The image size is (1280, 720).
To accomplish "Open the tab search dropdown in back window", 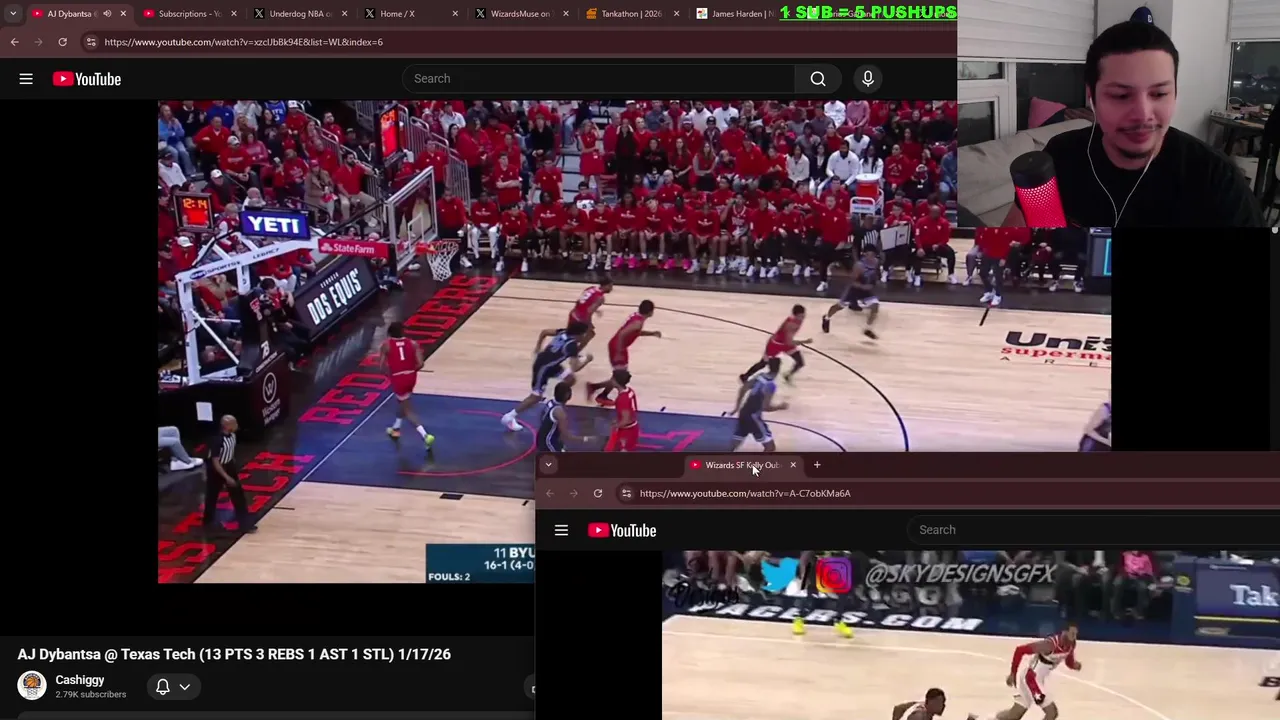I will [13, 14].
